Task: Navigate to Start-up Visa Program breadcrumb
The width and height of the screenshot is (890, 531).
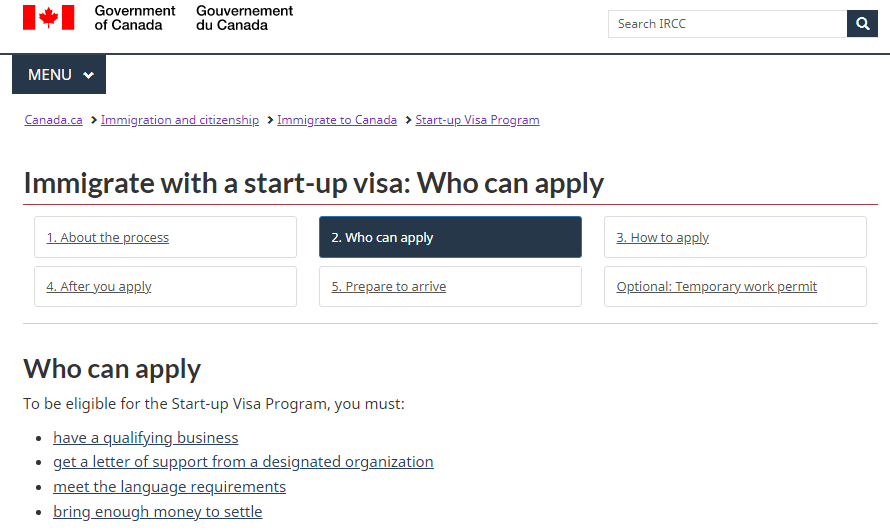Action: coord(477,120)
